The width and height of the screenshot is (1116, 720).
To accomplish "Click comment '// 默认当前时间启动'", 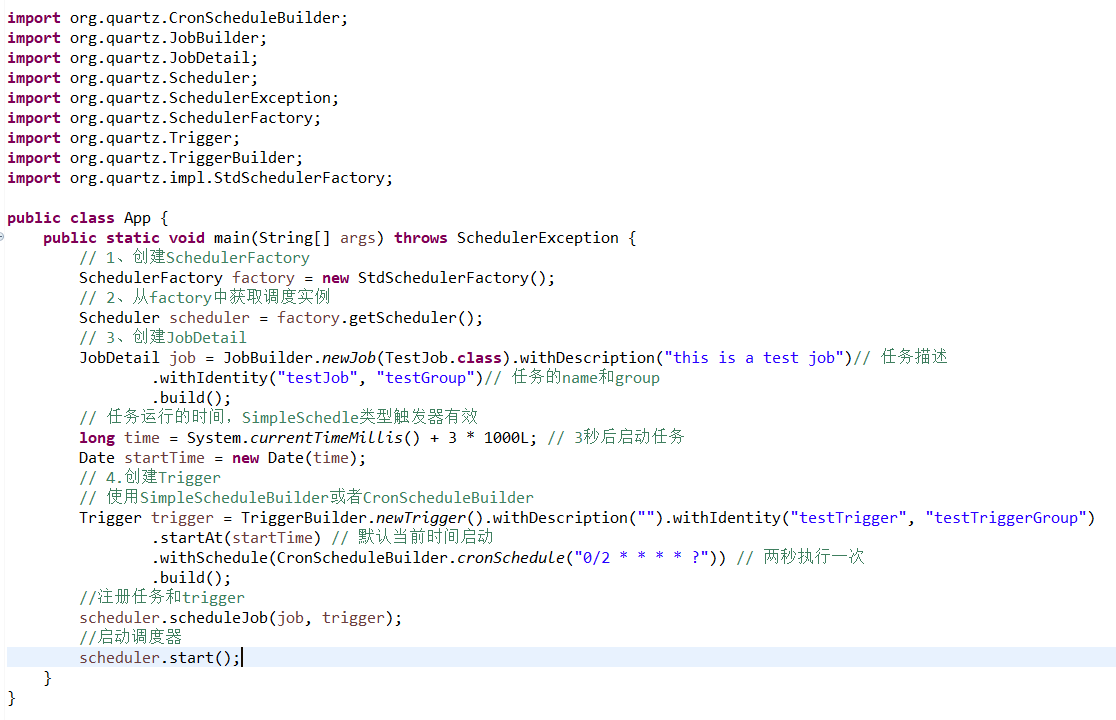I will (x=412, y=537).
